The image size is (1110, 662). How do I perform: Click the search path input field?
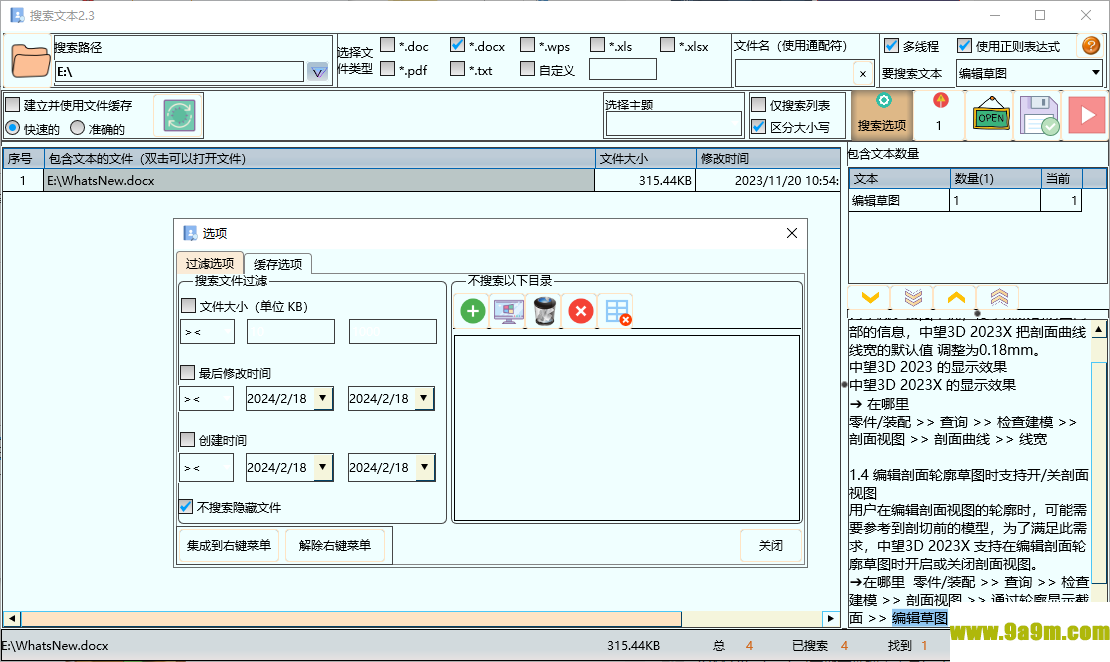point(179,72)
